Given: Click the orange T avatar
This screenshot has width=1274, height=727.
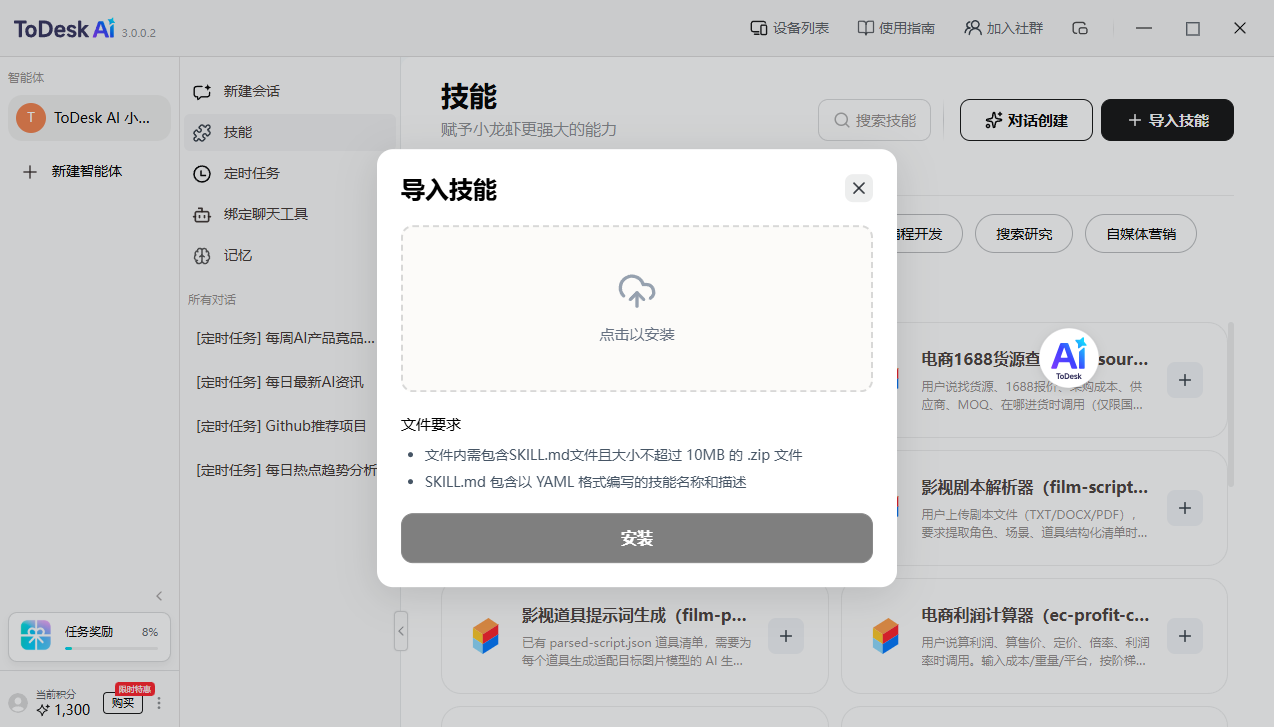Looking at the screenshot, I should 31,118.
